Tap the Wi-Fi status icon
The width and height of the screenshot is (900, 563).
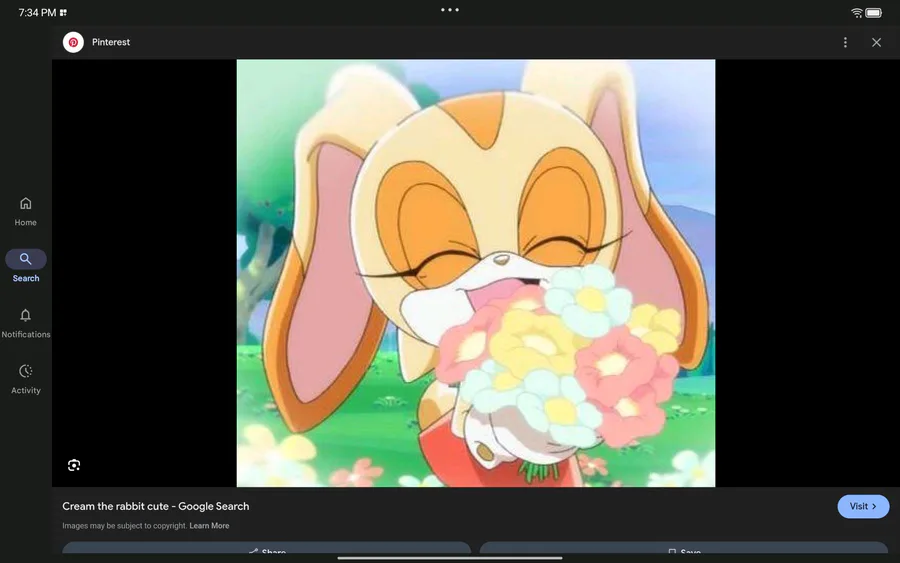(x=856, y=13)
